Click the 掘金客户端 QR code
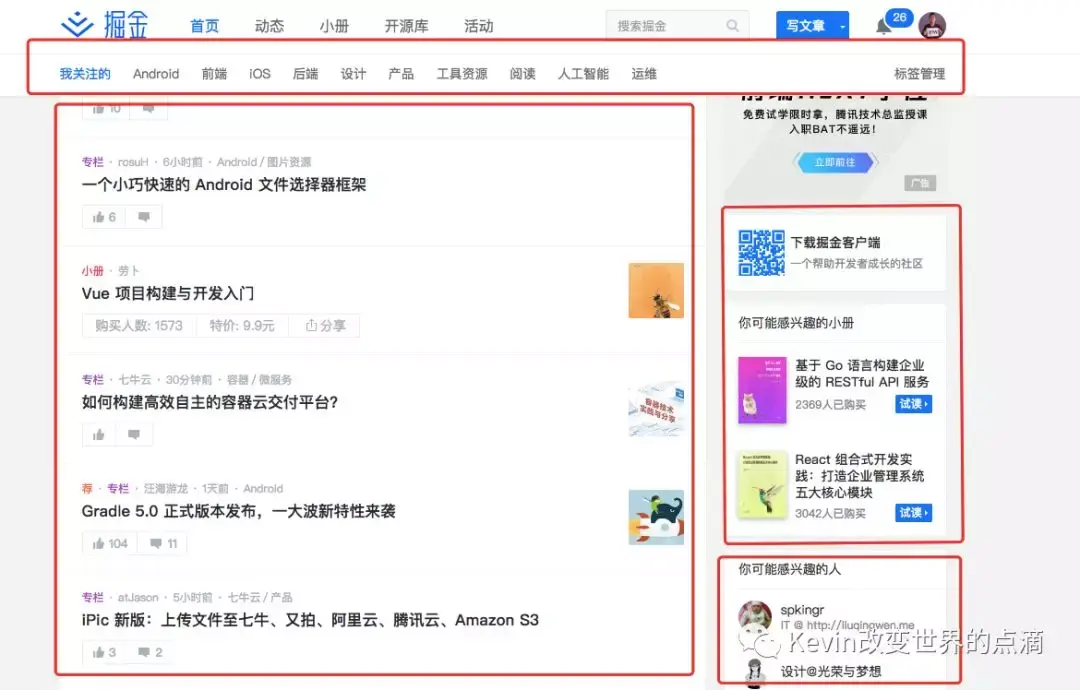Screen dimensions: 1080x690 761,253
